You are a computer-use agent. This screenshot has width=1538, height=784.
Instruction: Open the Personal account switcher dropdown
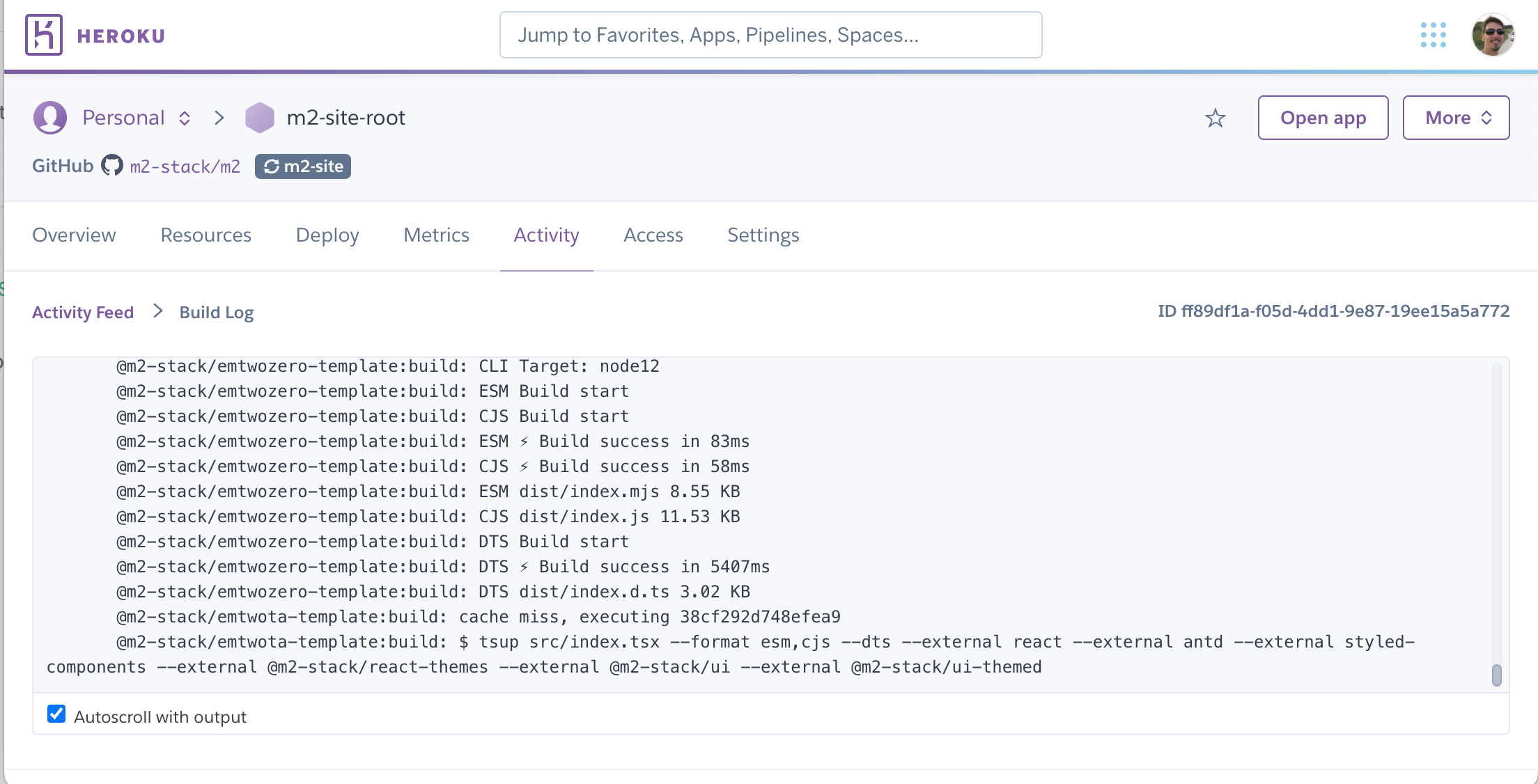pos(184,118)
